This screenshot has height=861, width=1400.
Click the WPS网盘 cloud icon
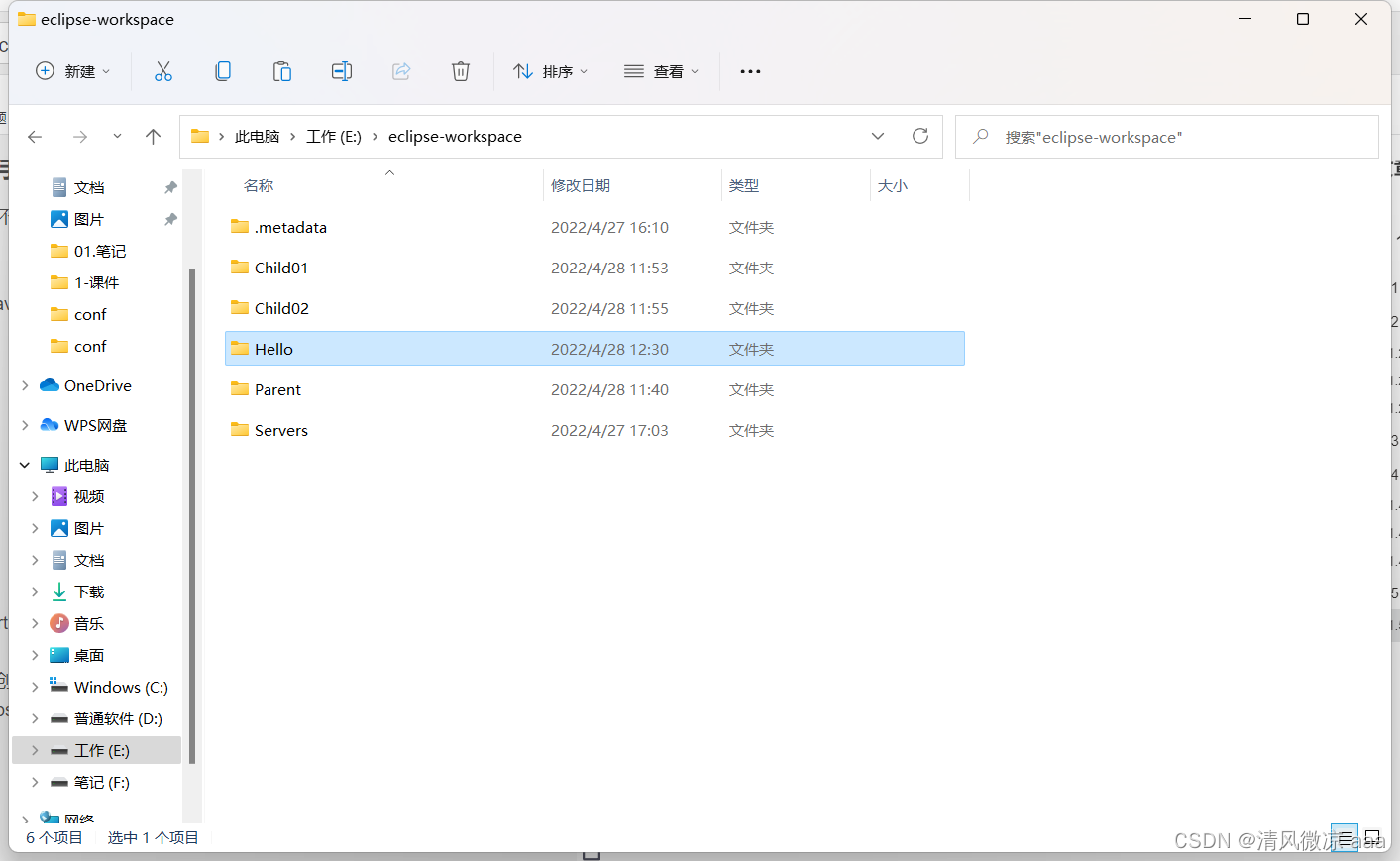pyautogui.click(x=50, y=425)
